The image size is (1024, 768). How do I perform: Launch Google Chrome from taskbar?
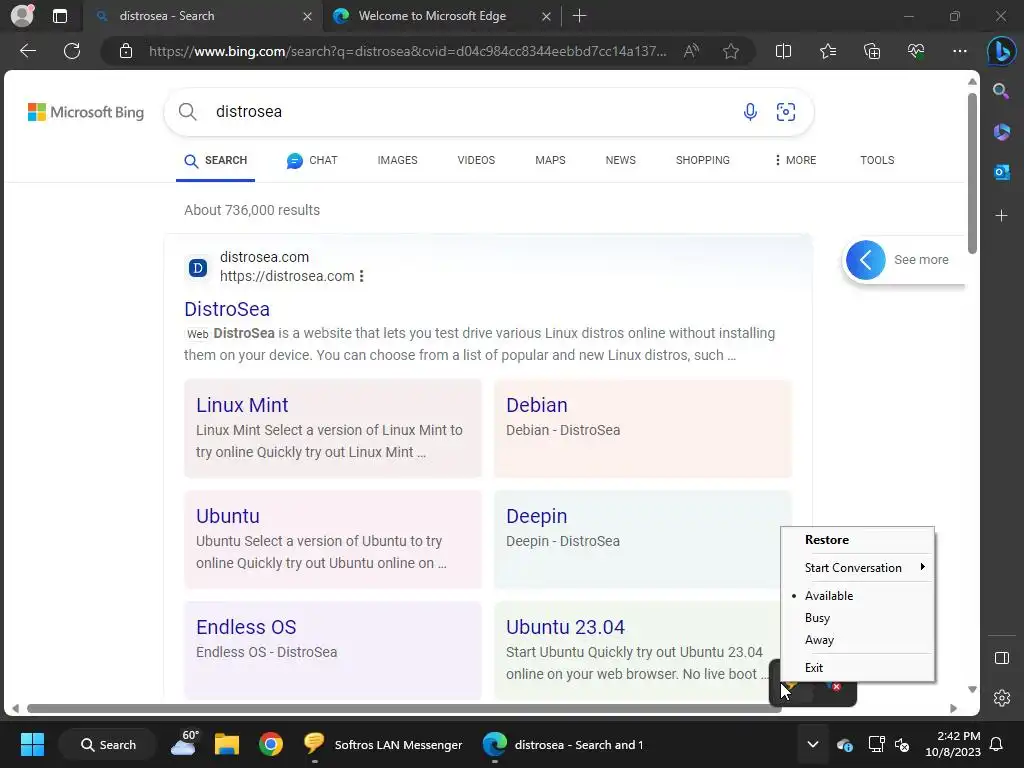(270, 744)
